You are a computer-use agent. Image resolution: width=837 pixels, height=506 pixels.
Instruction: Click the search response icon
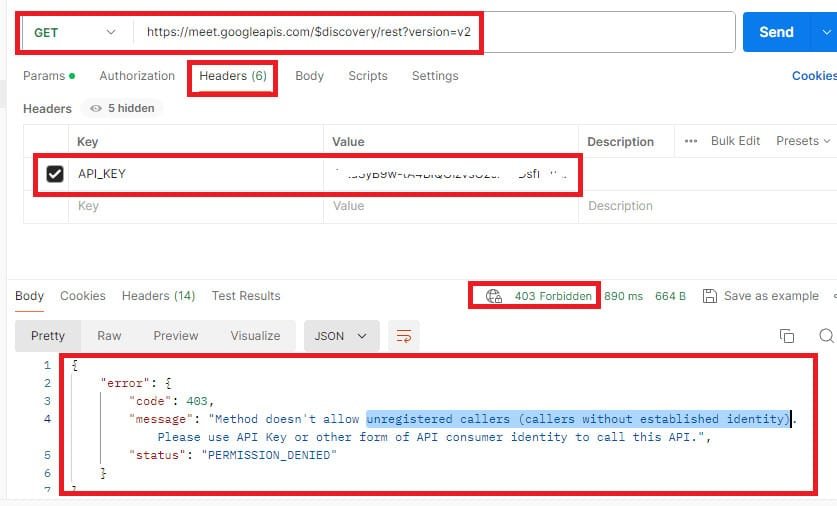click(x=826, y=336)
